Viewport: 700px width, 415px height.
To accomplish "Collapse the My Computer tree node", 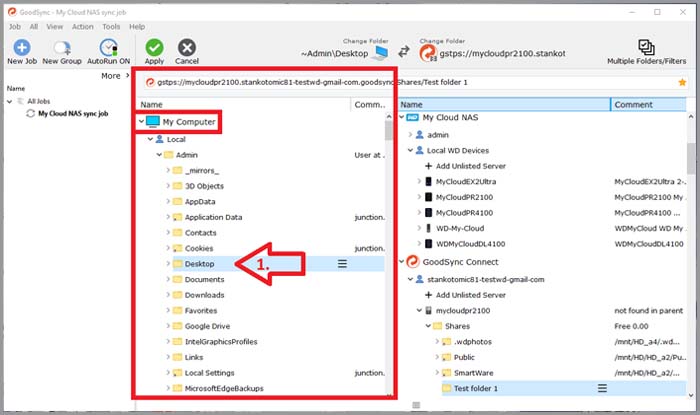I will click(141, 122).
